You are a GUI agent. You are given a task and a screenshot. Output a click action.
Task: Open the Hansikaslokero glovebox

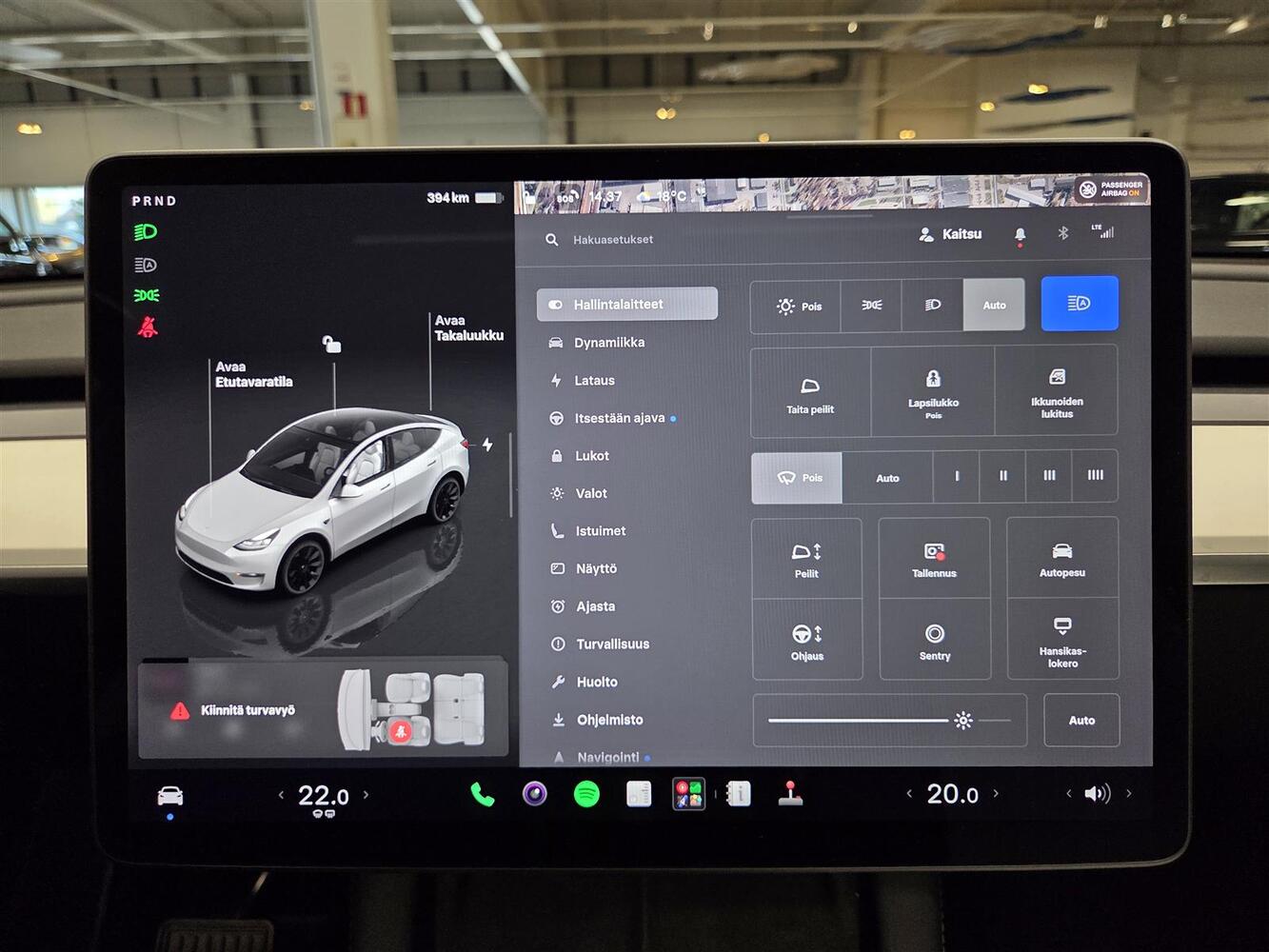(1062, 640)
